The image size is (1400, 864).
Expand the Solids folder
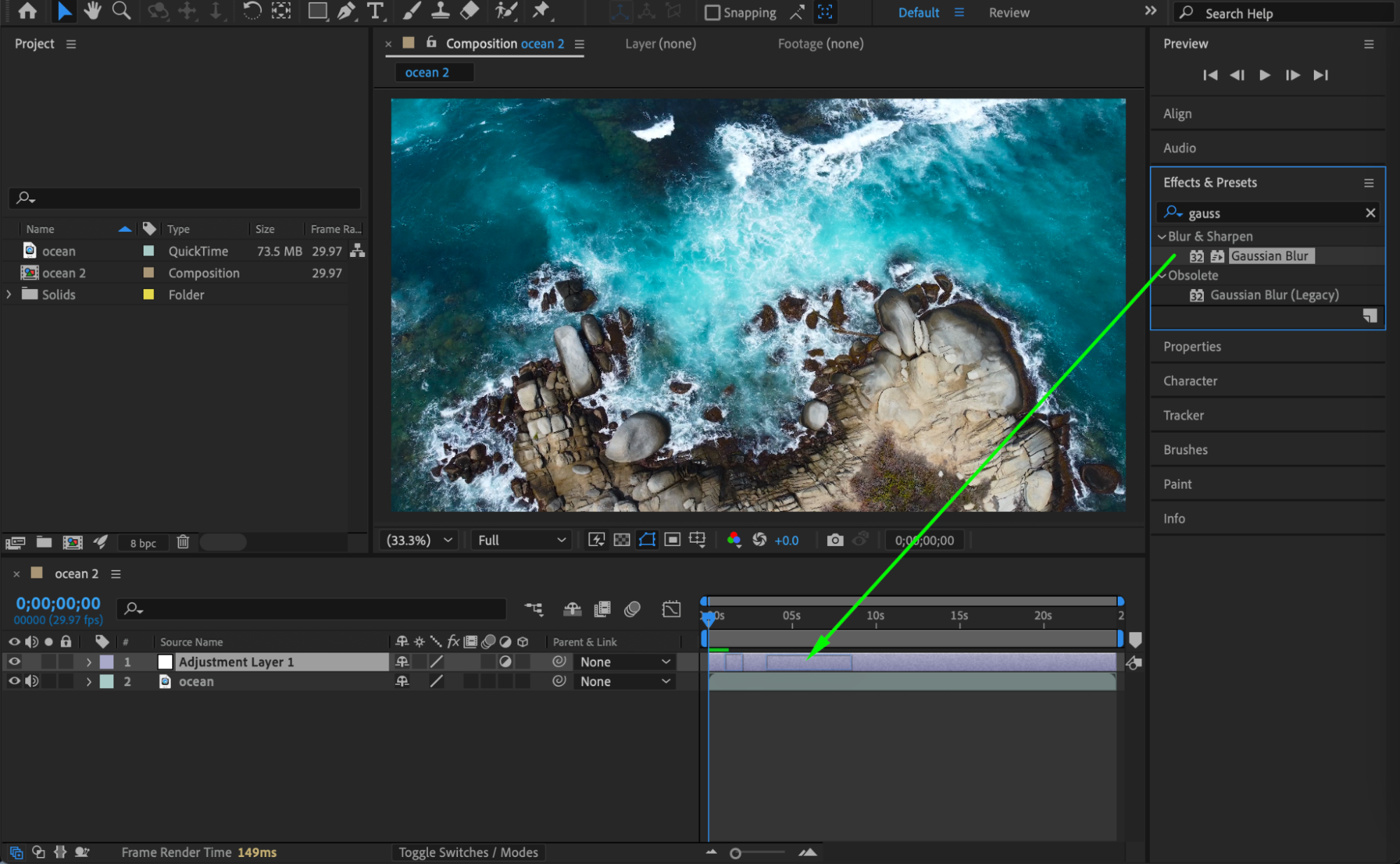click(9, 295)
